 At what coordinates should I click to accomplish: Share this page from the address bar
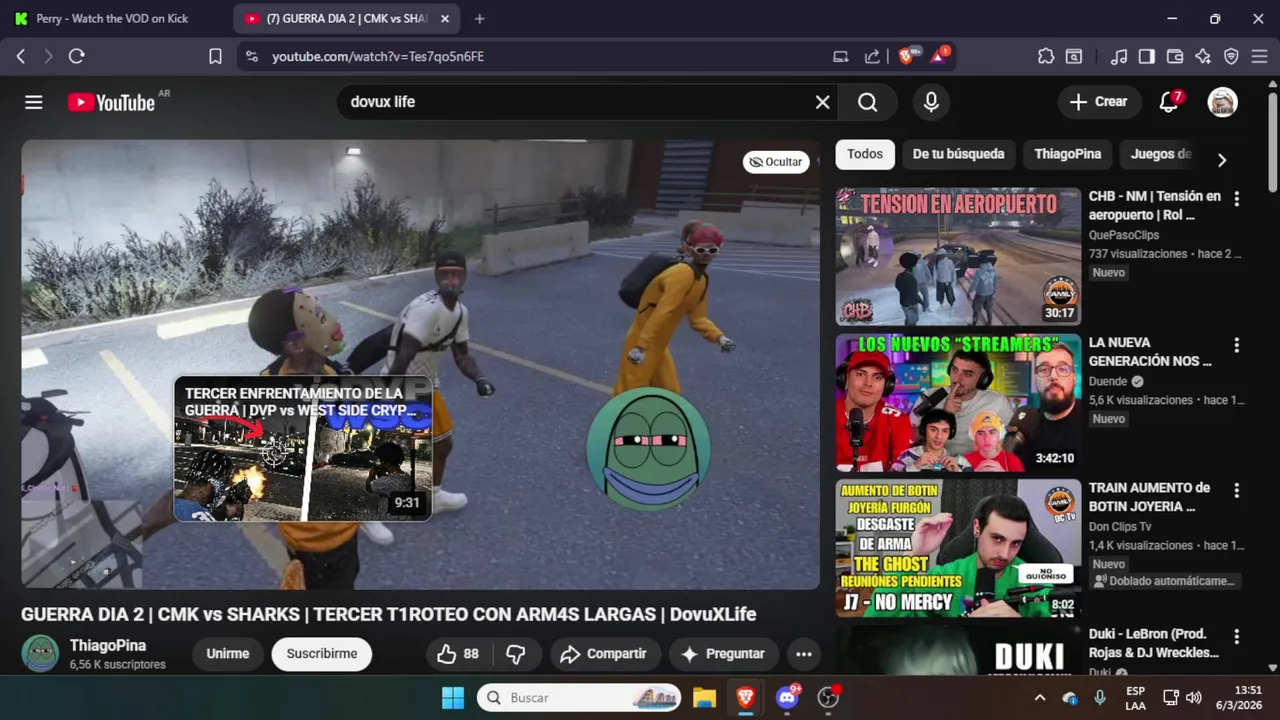click(872, 57)
